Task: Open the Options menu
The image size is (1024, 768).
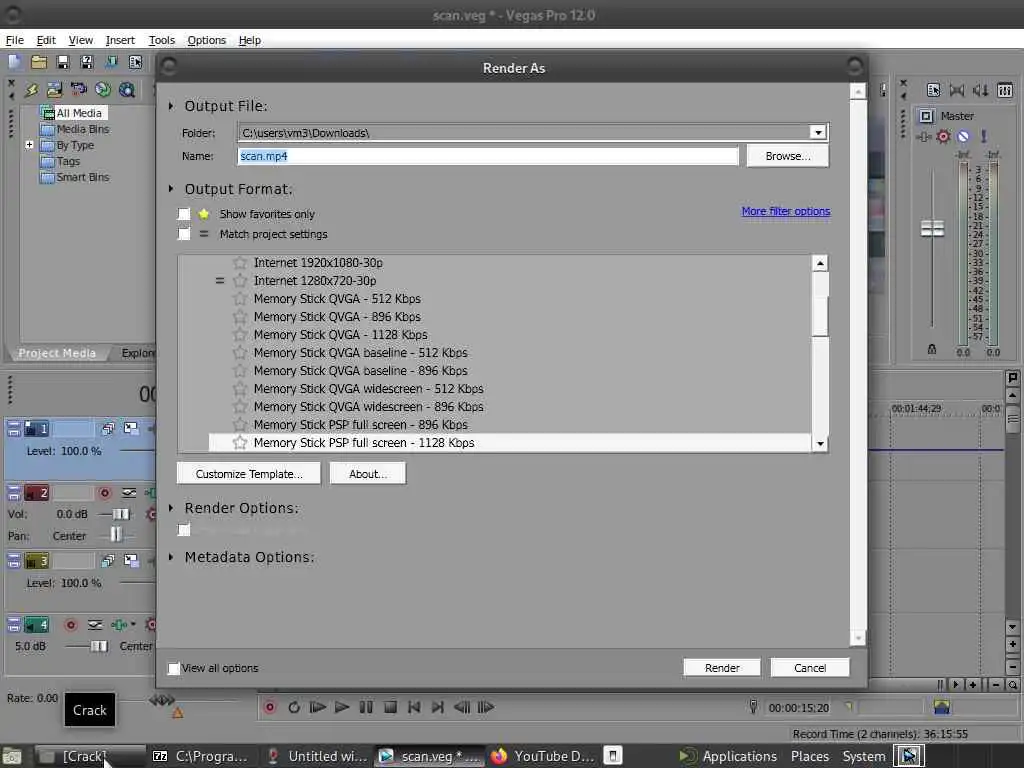Action: [x=206, y=40]
